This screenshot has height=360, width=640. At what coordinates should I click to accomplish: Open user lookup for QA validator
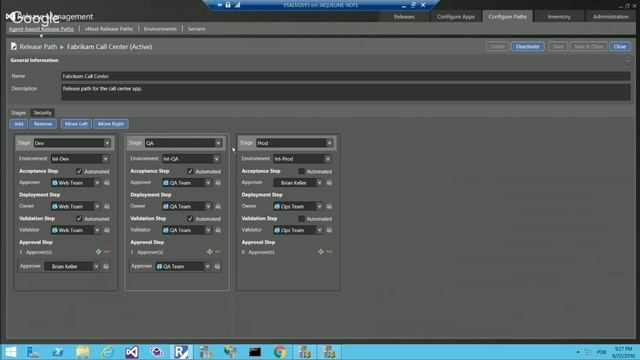[x=218, y=230]
